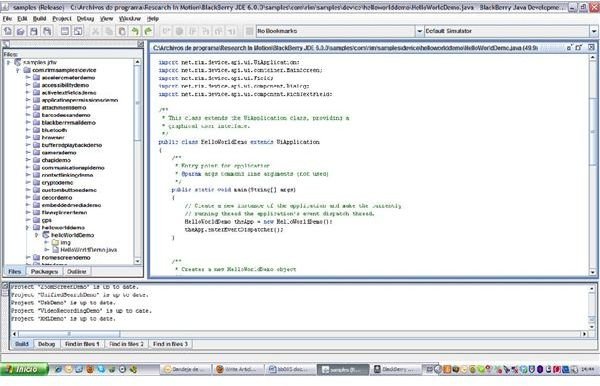Switch to the Packages tab

click(x=44, y=271)
